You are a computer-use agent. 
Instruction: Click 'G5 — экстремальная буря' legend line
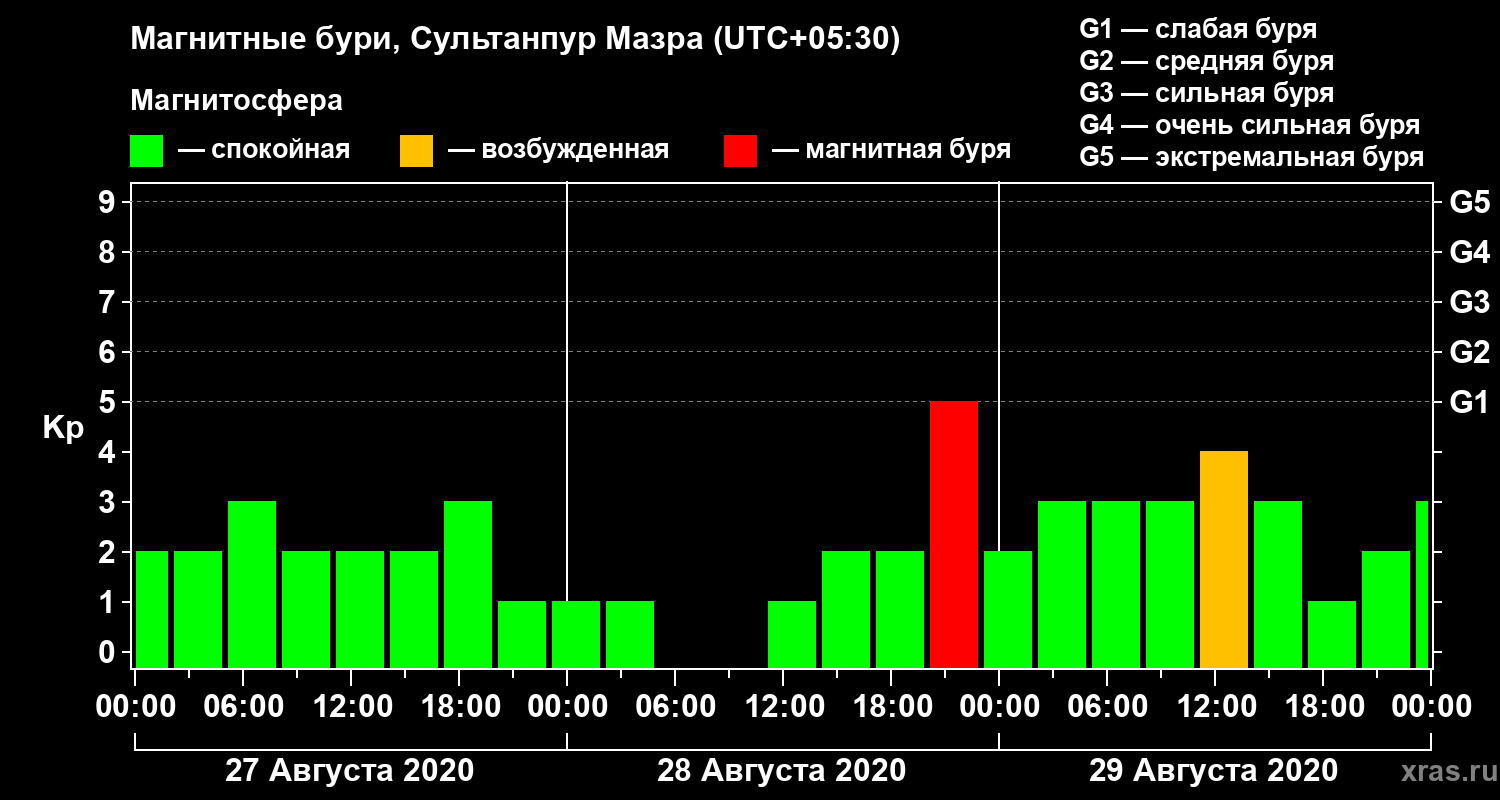[1252, 158]
